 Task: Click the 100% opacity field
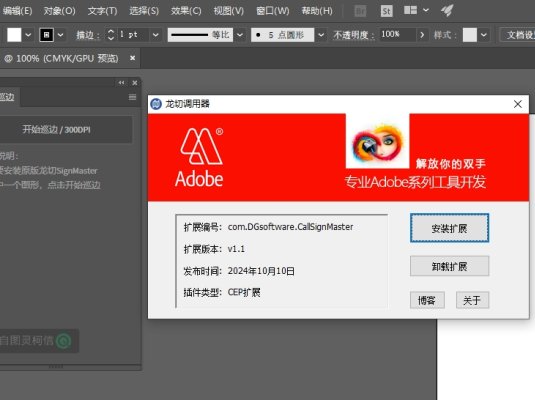397,35
